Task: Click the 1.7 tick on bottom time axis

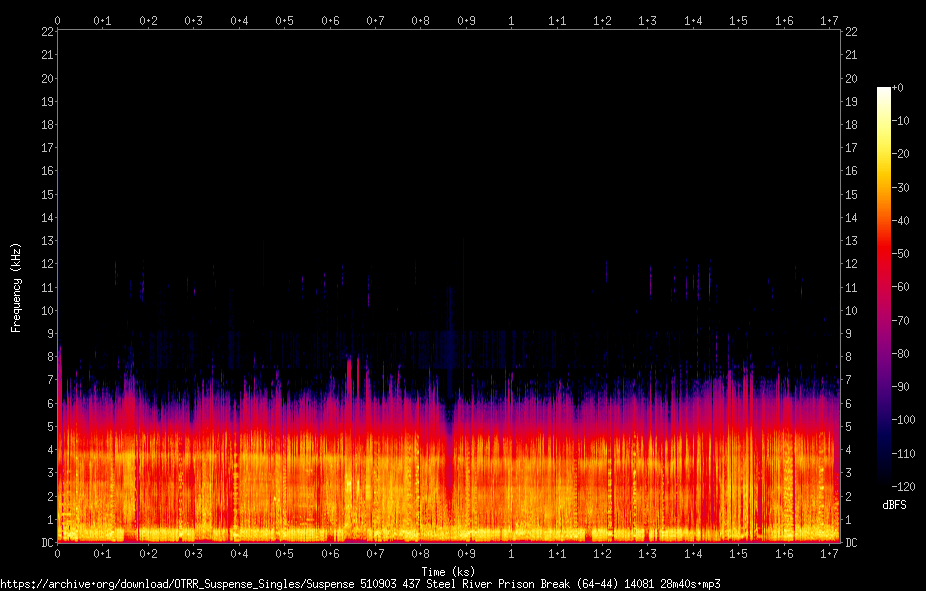Action: click(x=829, y=554)
